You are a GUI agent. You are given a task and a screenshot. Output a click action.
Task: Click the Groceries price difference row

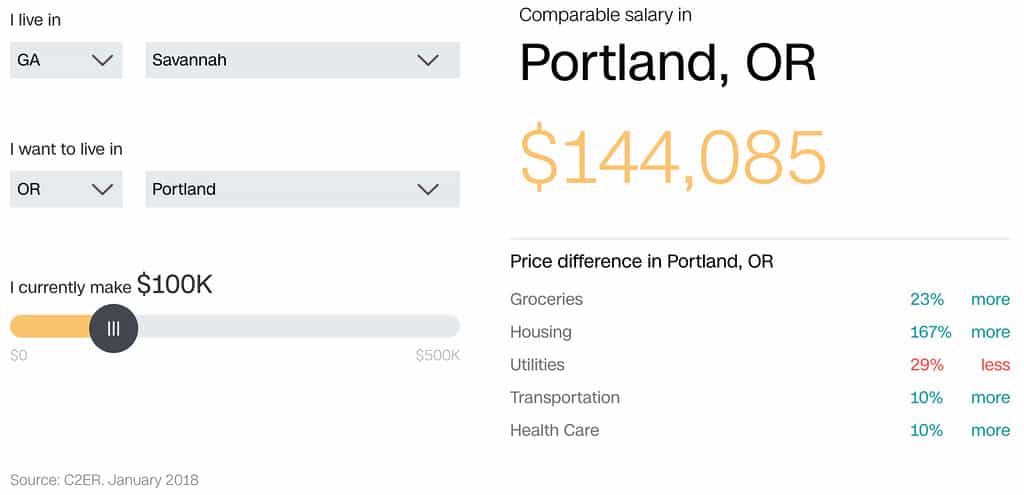pyautogui.click(x=546, y=299)
